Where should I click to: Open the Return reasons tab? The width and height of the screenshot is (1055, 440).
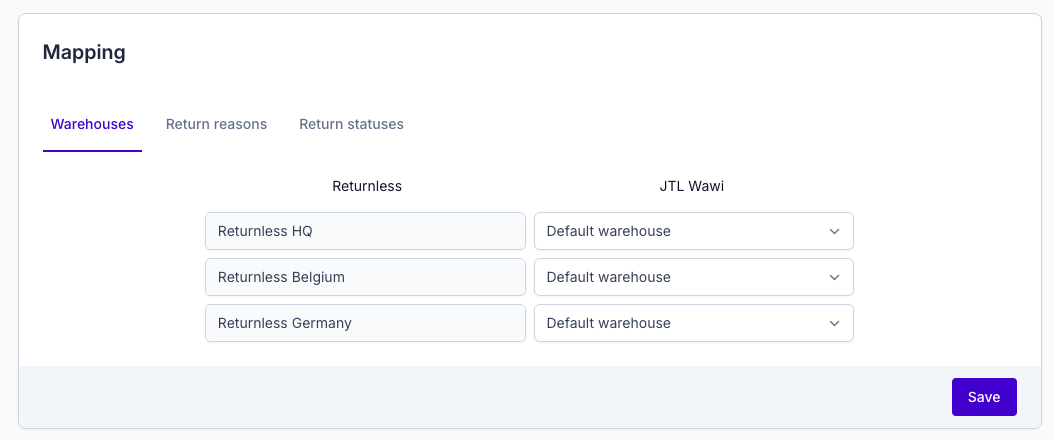(216, 124)
